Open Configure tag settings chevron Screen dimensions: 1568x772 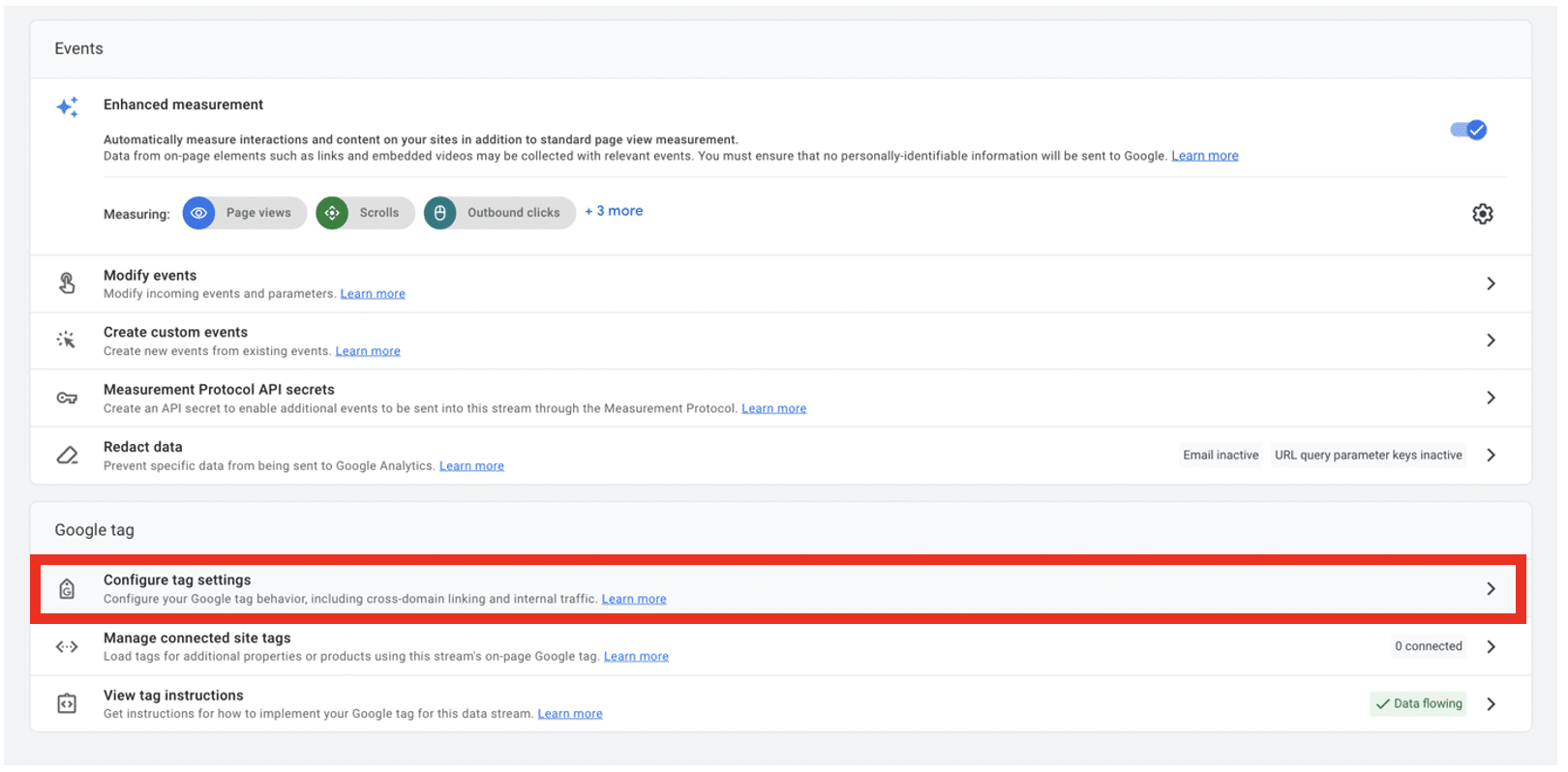point(1491,589)
